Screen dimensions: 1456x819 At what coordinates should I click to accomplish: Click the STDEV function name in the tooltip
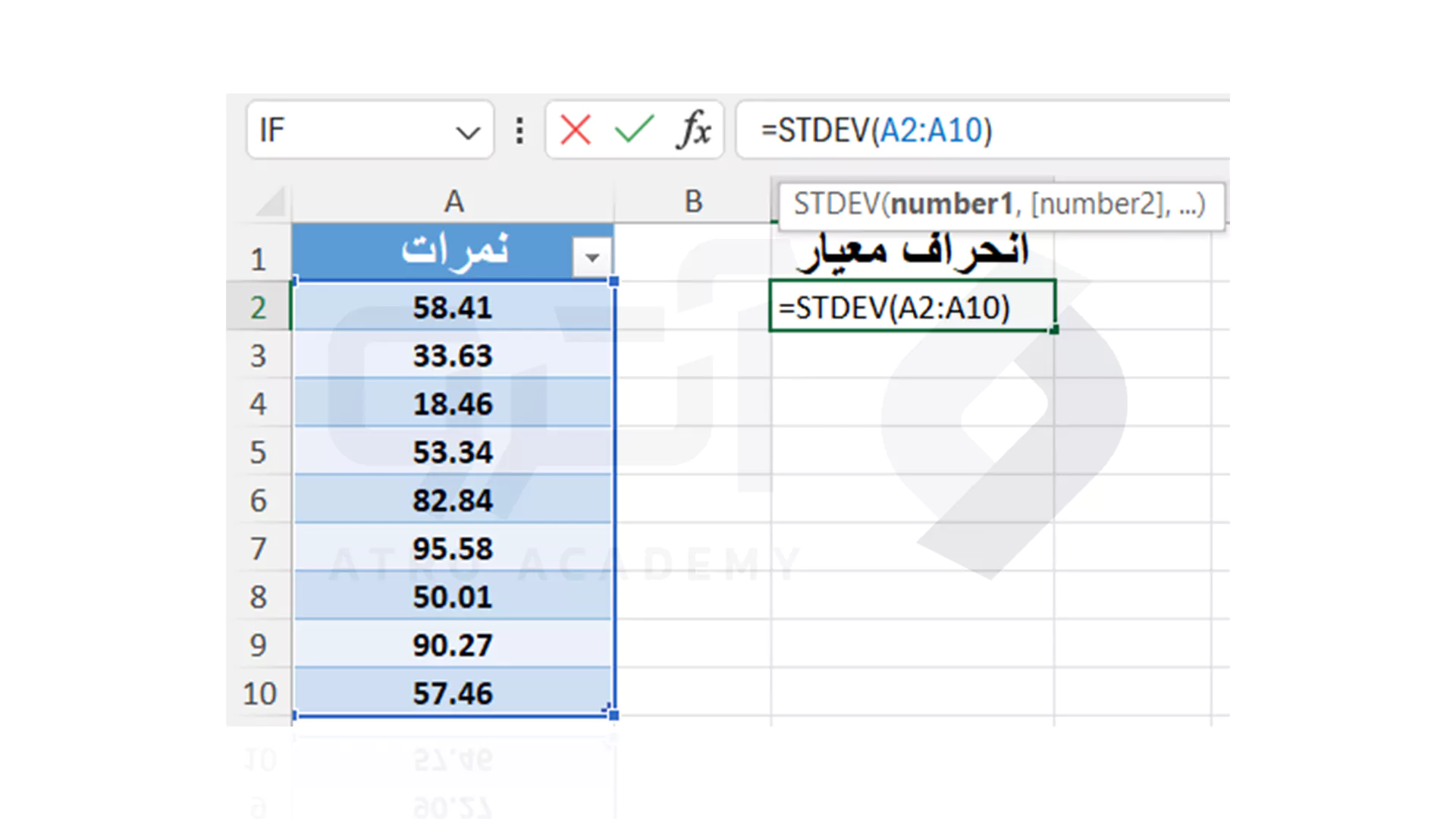click(836, 204)
